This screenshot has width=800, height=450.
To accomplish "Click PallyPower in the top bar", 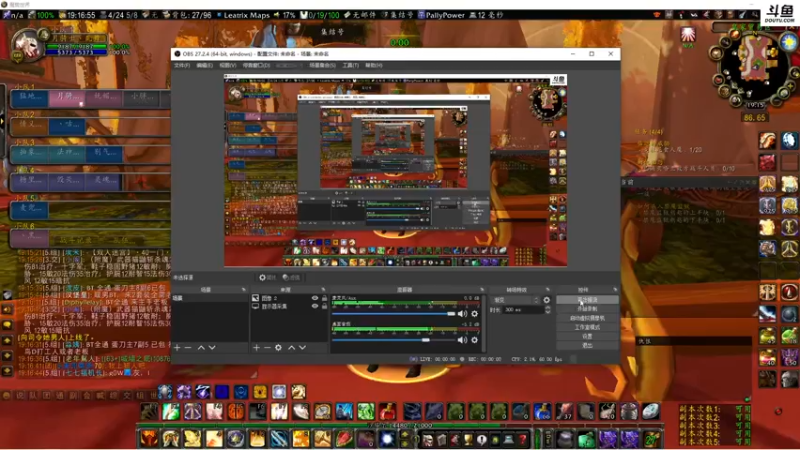I will click(445, 15).
